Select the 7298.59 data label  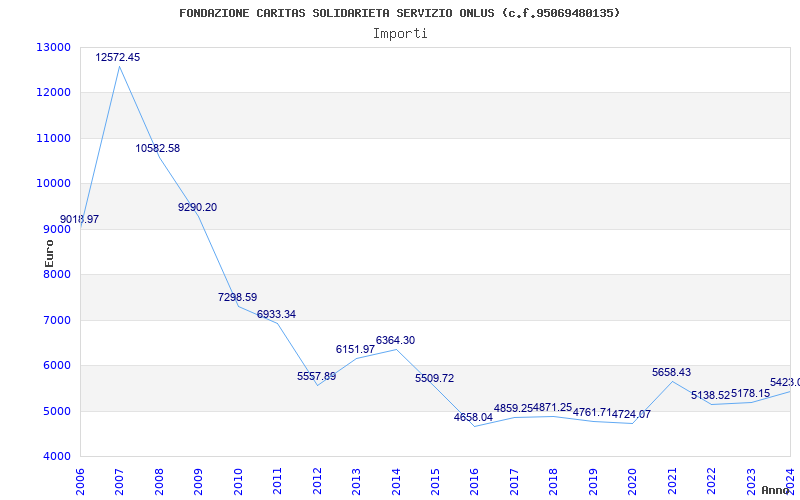click(x=237, y=297)
